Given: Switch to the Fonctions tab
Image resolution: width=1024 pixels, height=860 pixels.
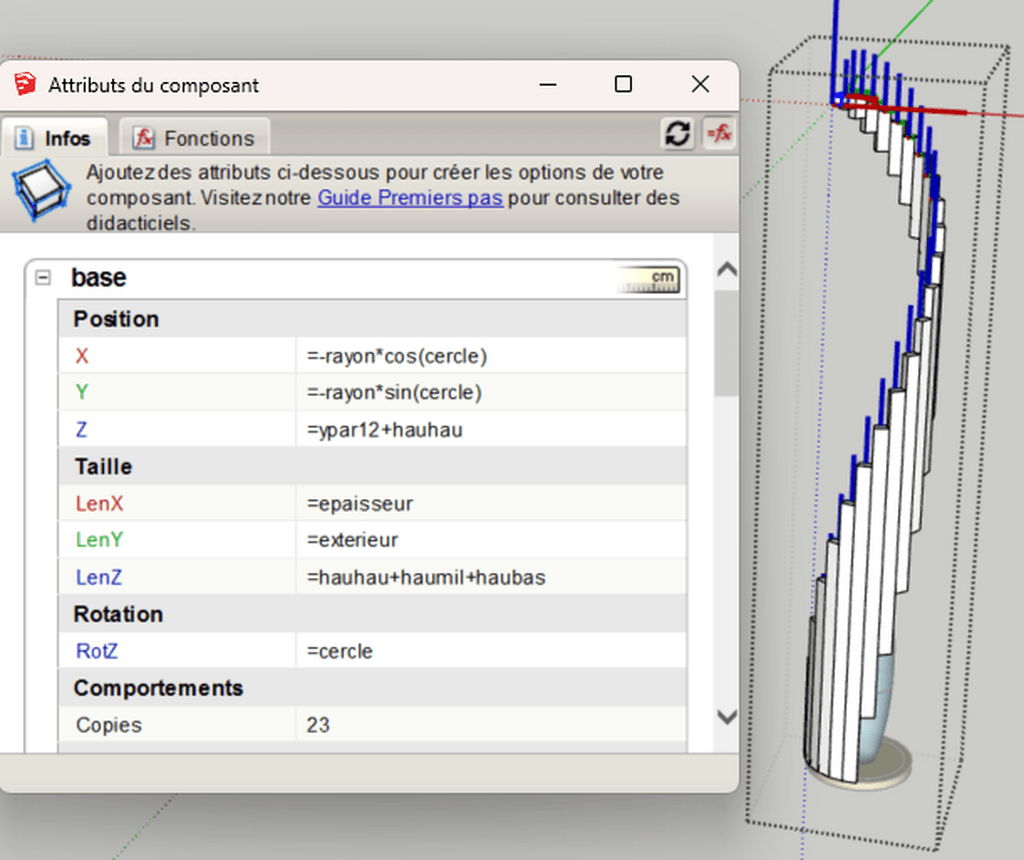Looking at the screenshot, I should (x=194, y=138).
